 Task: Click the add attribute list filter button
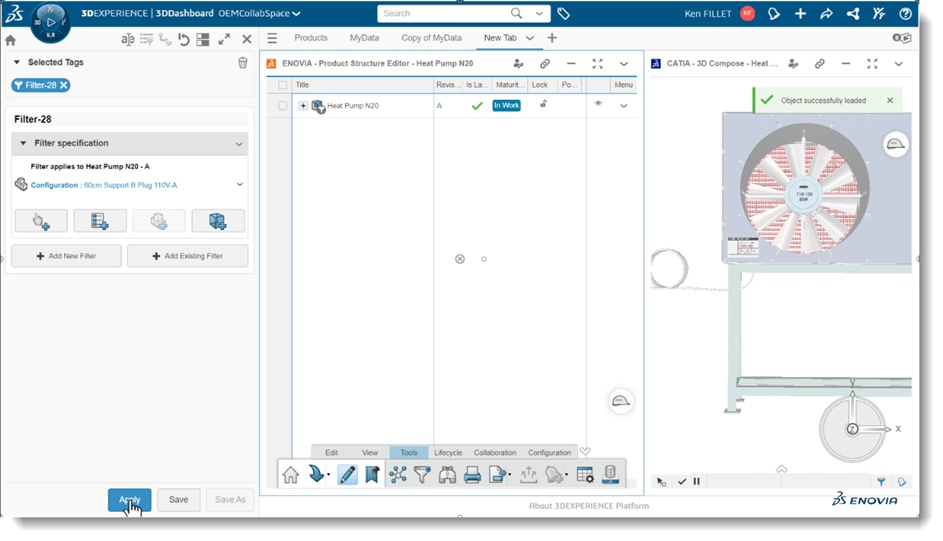[100, 221]
